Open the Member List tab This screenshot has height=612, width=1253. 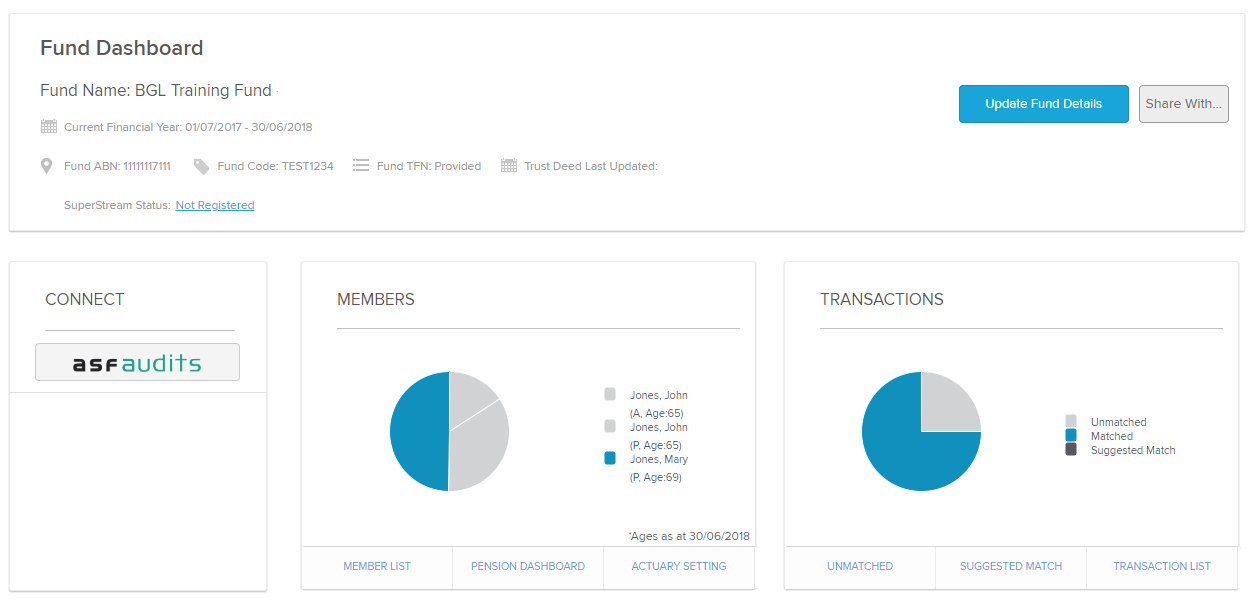coord(377,566)
